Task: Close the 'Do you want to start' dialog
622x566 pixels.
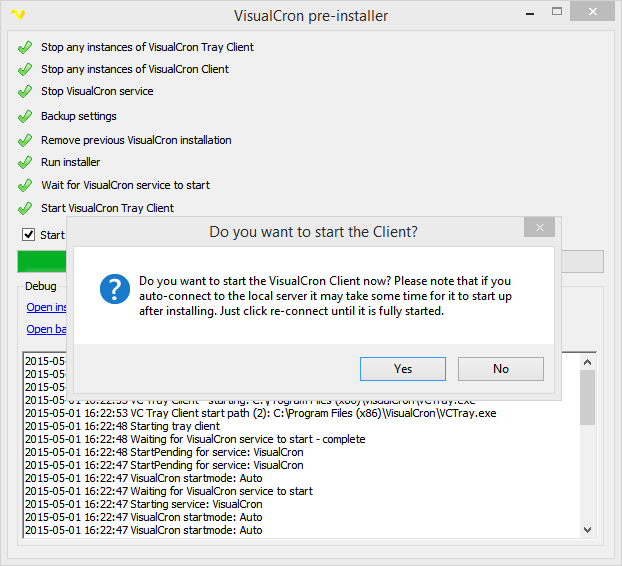Action: point(539,229)
